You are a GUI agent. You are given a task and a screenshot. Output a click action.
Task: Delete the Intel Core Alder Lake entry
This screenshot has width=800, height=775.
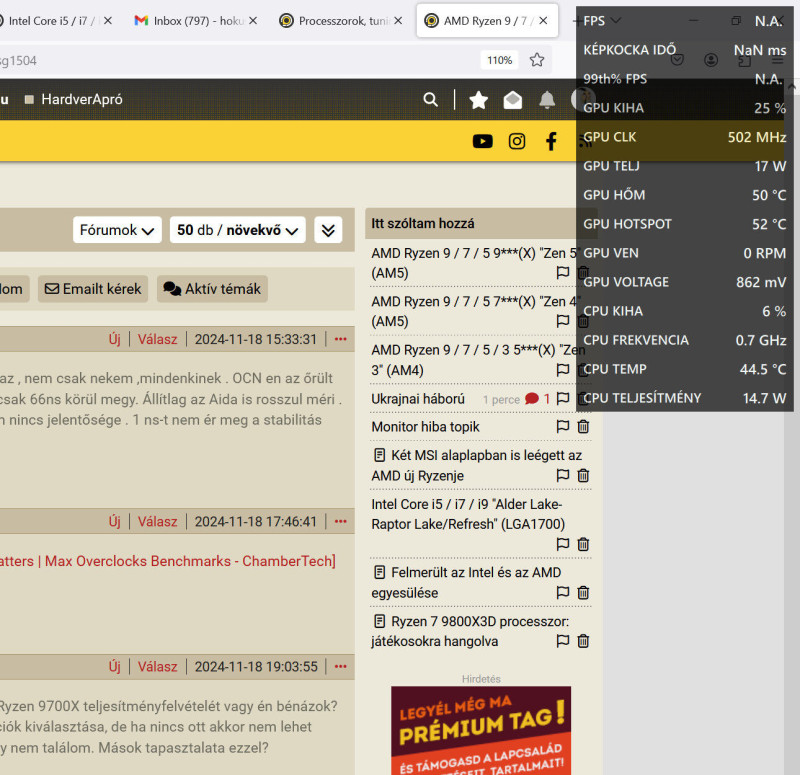pyautogui.click(x=583, y=544)
